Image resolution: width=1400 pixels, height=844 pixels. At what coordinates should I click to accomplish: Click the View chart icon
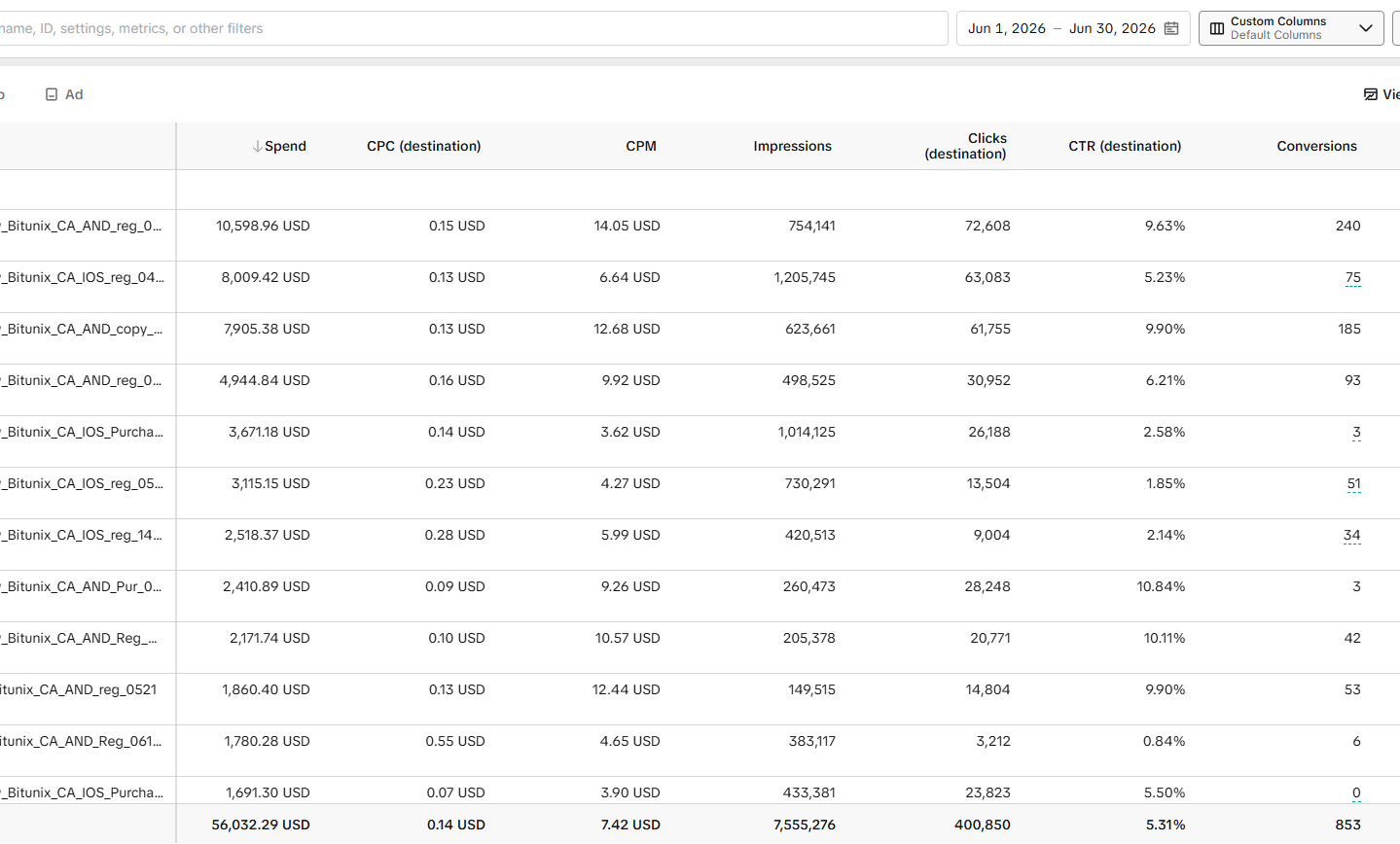[1370, 94]
